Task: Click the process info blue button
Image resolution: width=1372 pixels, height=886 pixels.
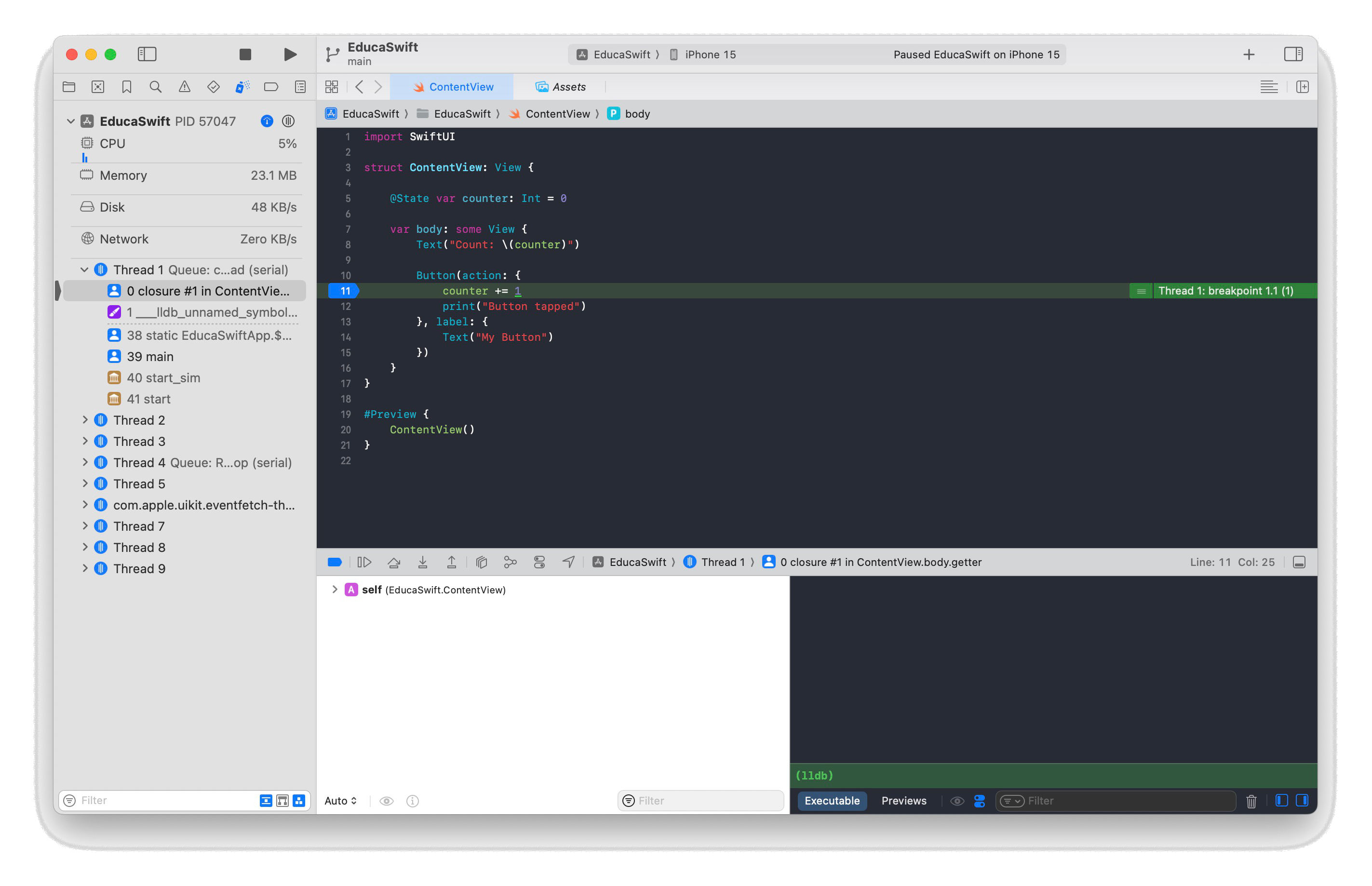Action: point(266,121)
